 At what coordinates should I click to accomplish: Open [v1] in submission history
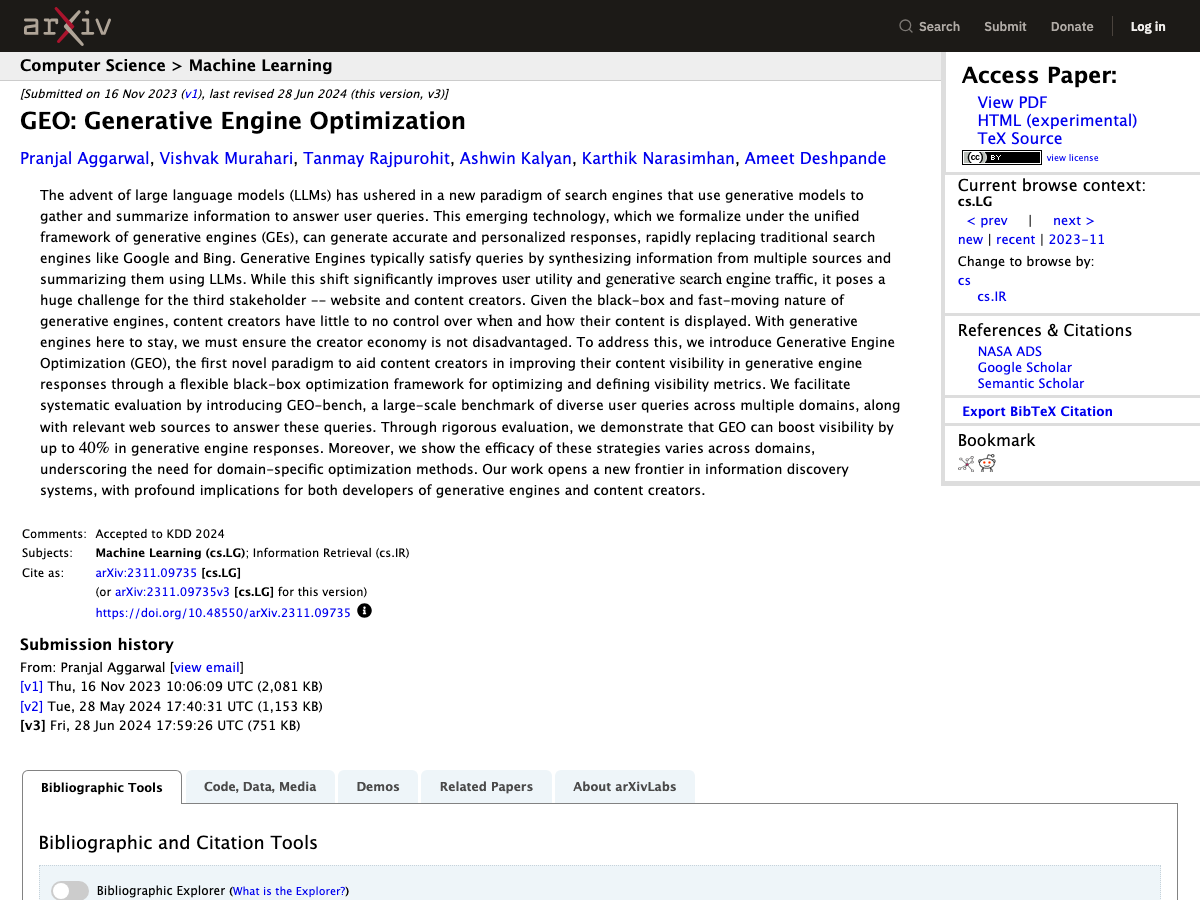[31, 686]
